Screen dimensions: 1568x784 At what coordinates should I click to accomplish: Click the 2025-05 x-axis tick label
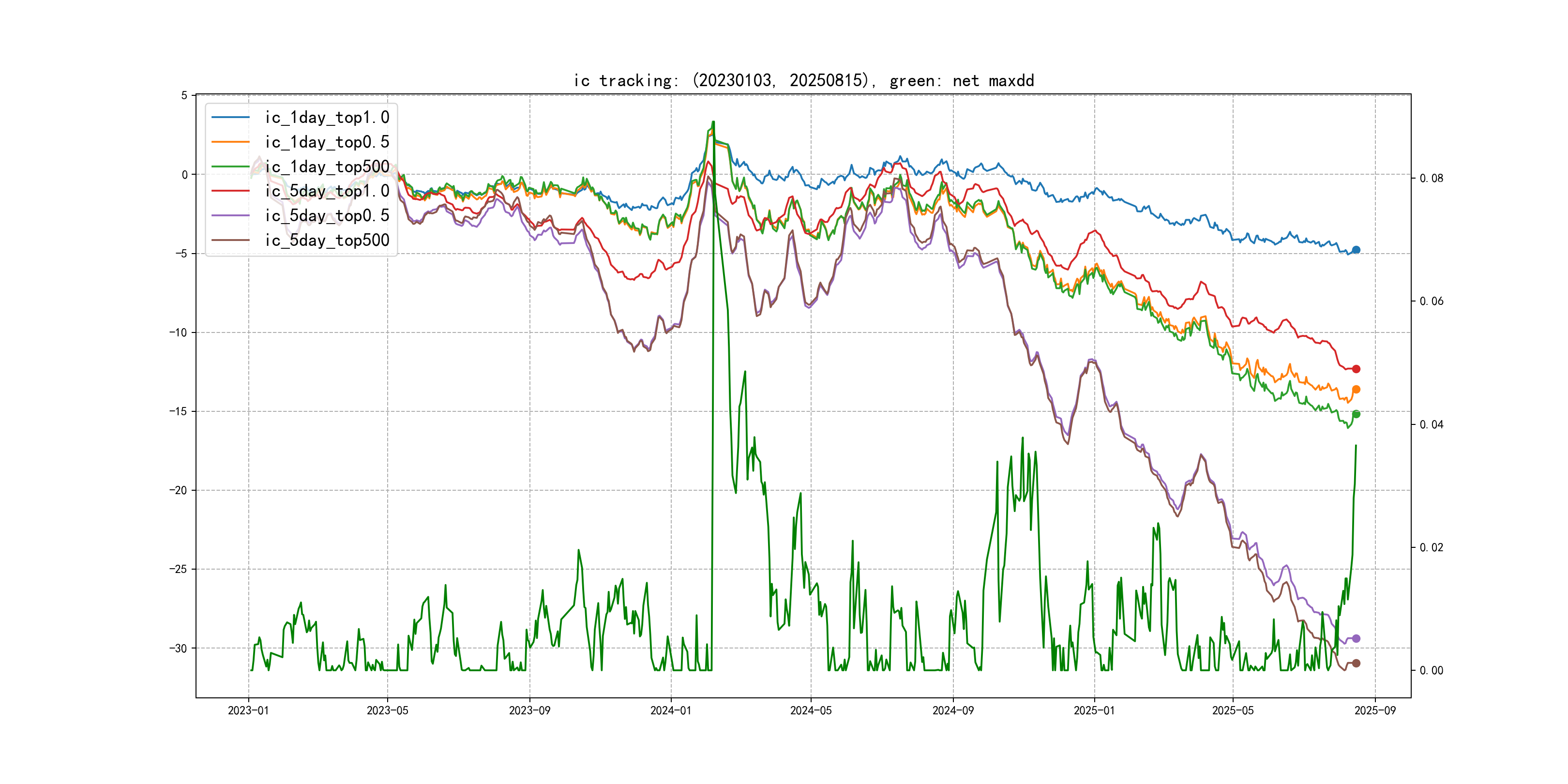pos(1233,710)
